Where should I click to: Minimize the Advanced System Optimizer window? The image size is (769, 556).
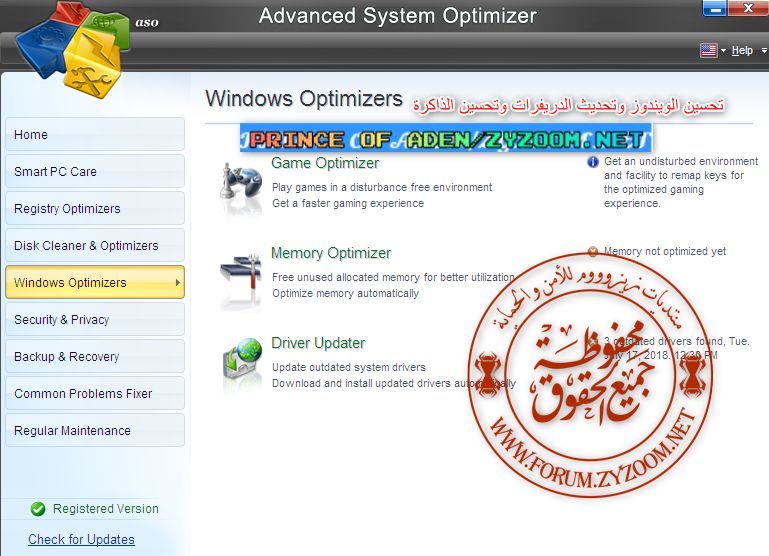pyautogui.click(x=715, y=8)
